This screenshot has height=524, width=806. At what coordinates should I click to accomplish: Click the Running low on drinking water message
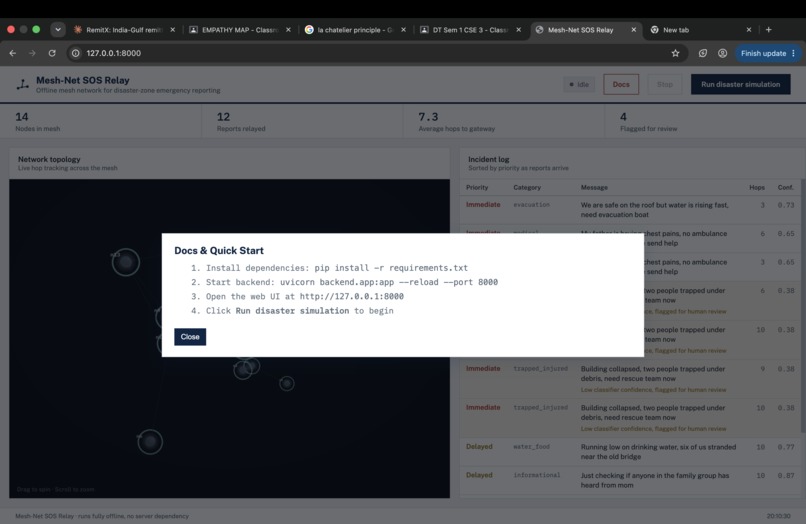click(x=658, y=451)
